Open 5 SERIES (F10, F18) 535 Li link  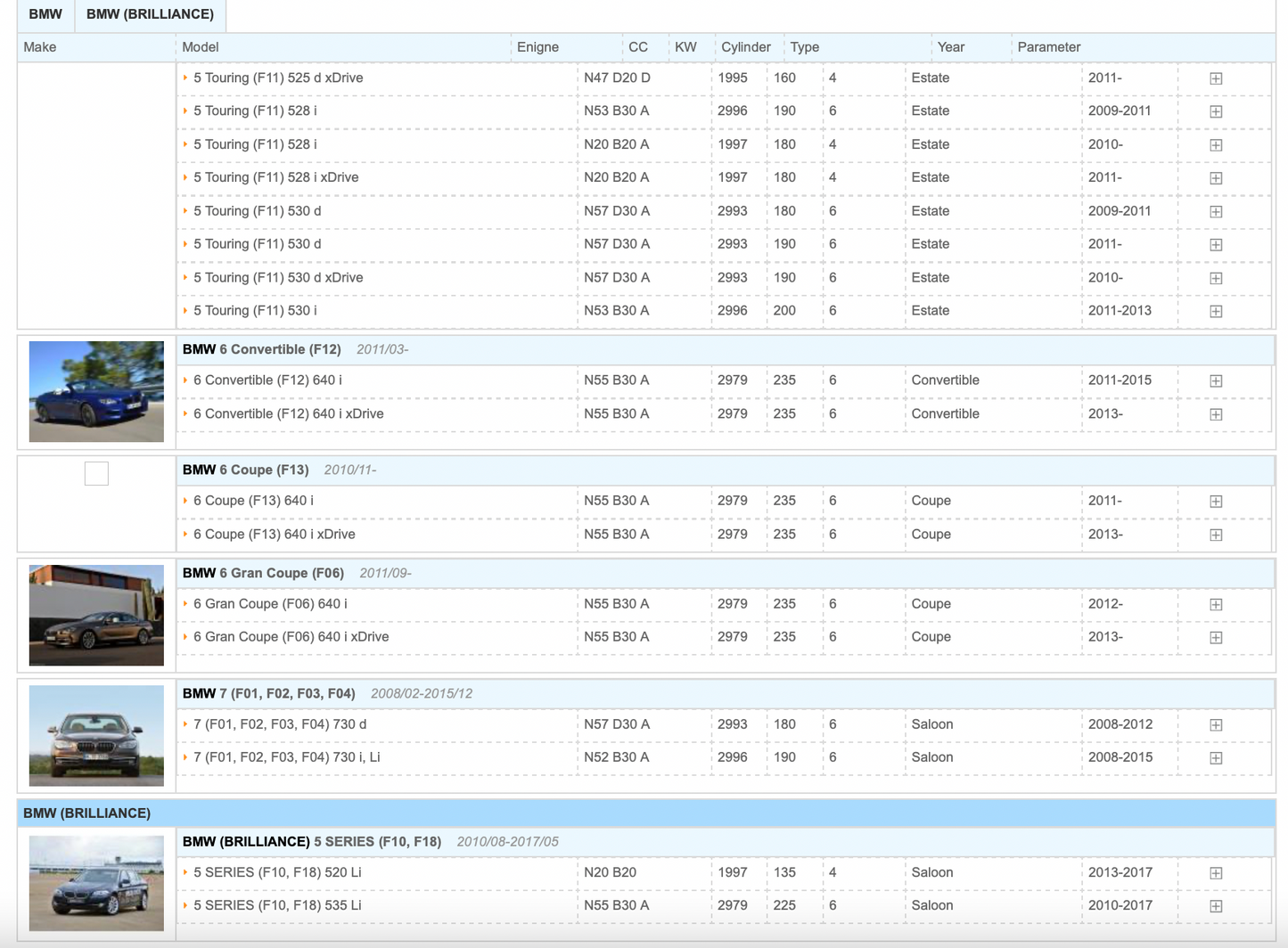(277, 905)
